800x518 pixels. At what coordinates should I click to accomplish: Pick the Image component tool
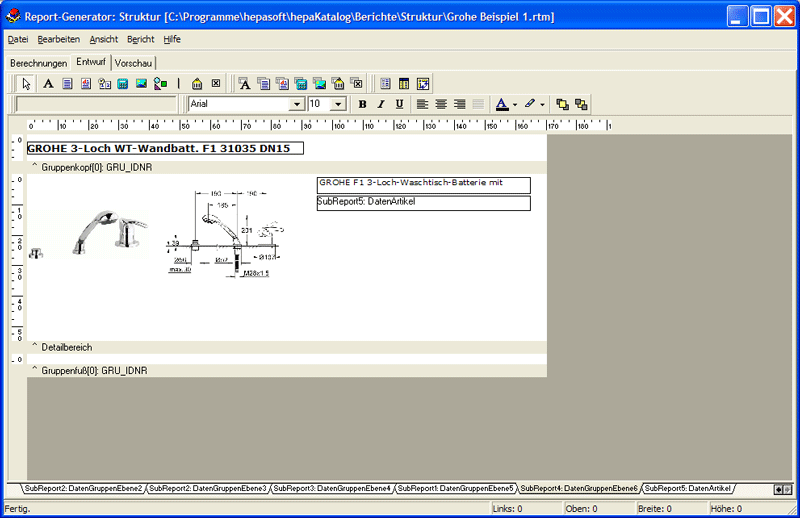click(x=141, y=84)
